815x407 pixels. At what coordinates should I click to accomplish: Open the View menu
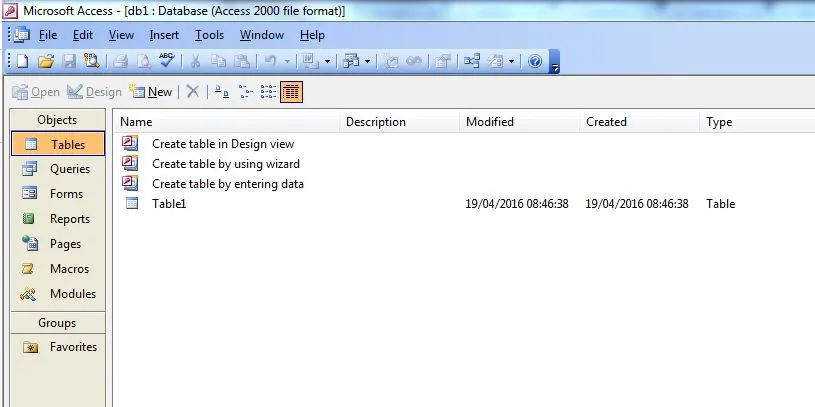pyautogui.click(x=121, y=35)
